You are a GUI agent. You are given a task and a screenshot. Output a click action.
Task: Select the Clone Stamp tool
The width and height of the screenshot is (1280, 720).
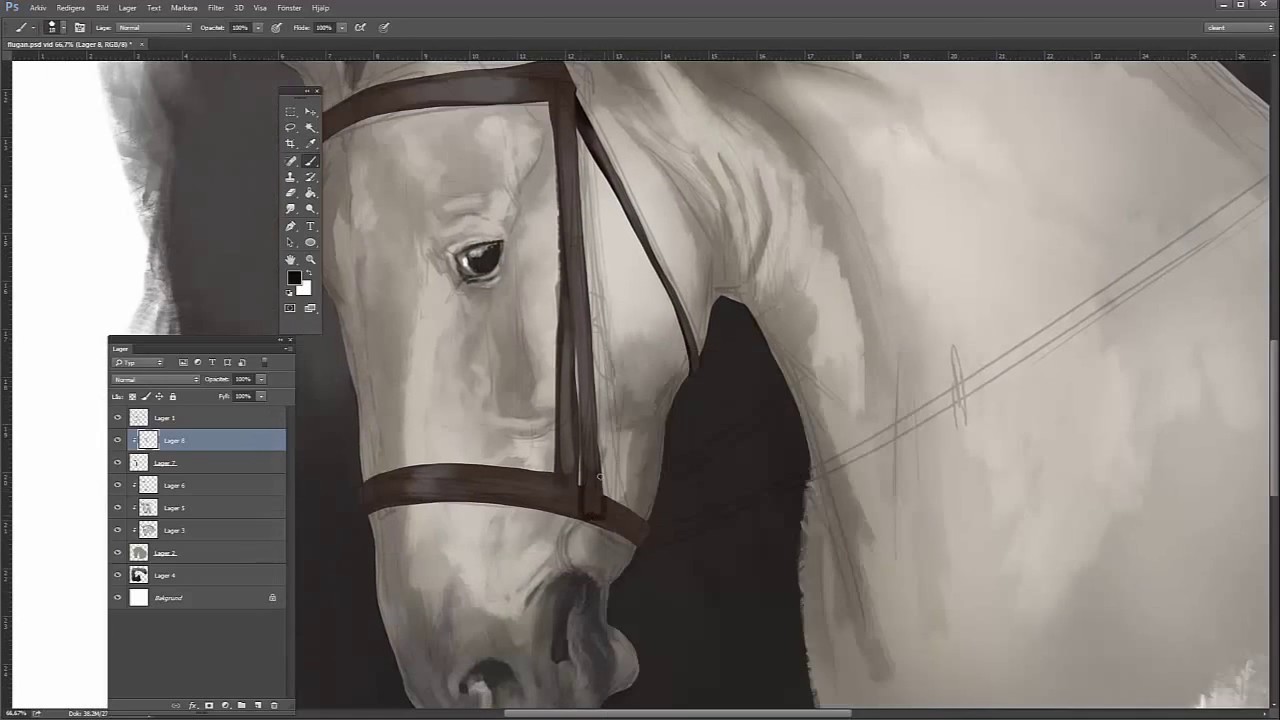click(x=290, y=177)
